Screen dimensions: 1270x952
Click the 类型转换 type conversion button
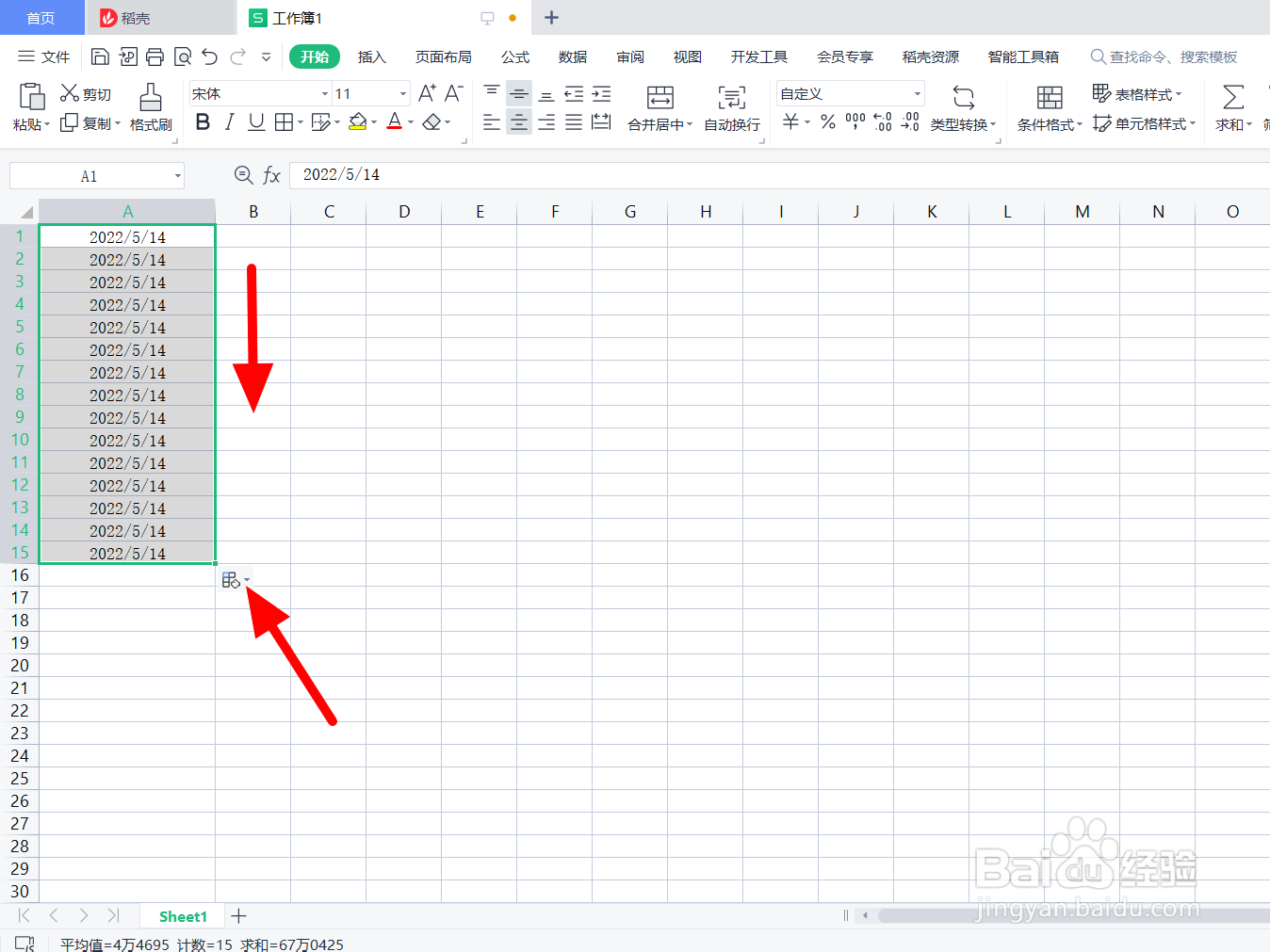(x=963, y=108)
